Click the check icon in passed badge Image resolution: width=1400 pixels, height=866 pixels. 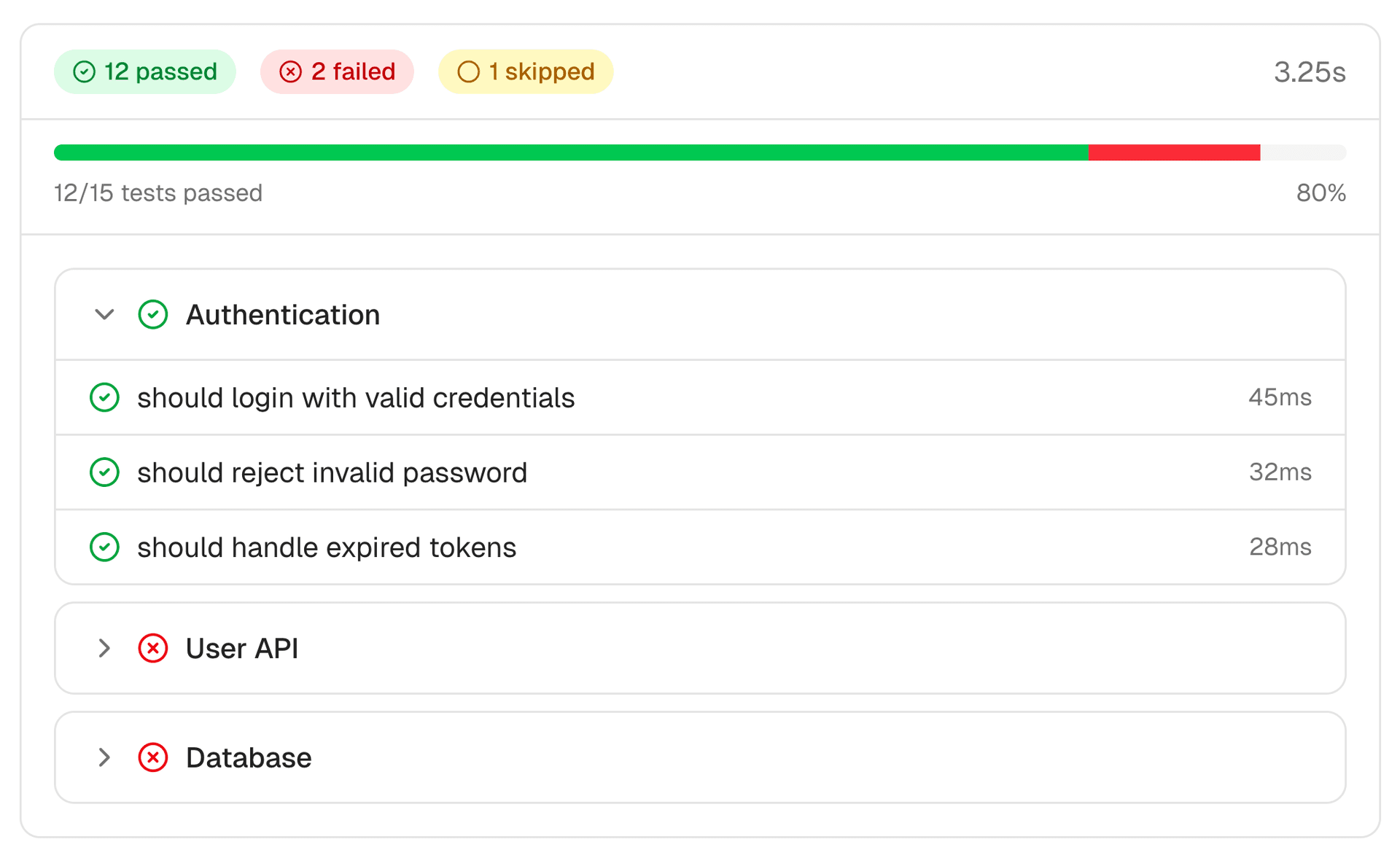[x=85, y=71]
